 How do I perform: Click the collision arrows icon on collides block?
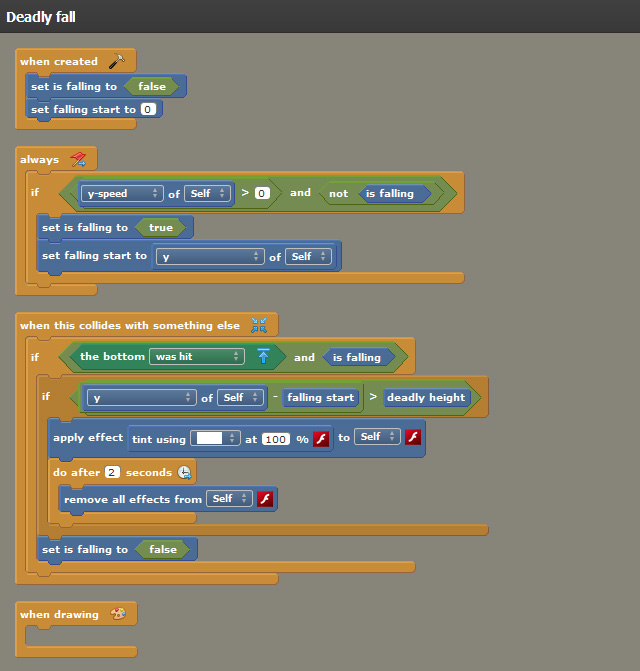tap(259, 325)
